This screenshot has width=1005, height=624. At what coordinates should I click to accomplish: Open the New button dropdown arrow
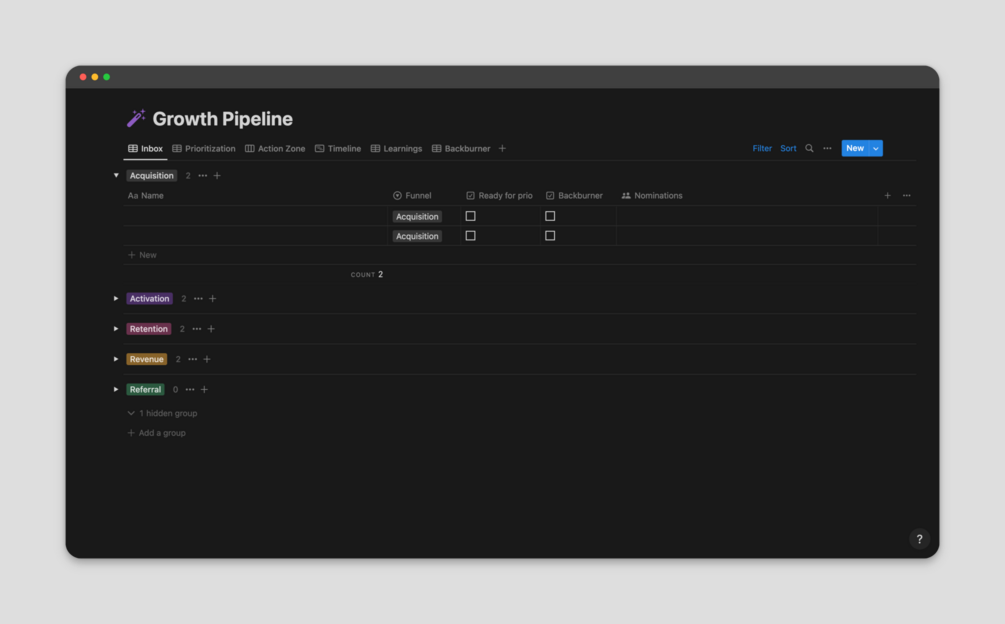tap(876, 149)
